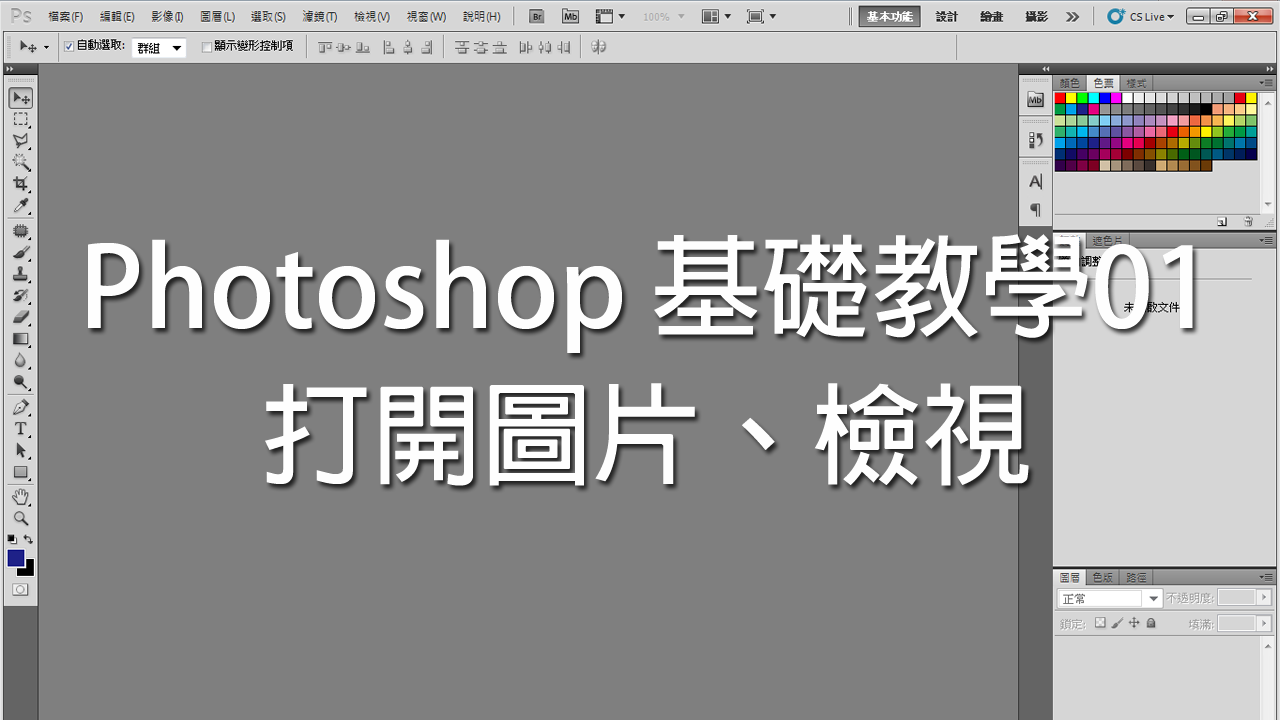This screenshot has height=720, width=1280.
Task: Select the Blur tool
Action: coord(21,361)
